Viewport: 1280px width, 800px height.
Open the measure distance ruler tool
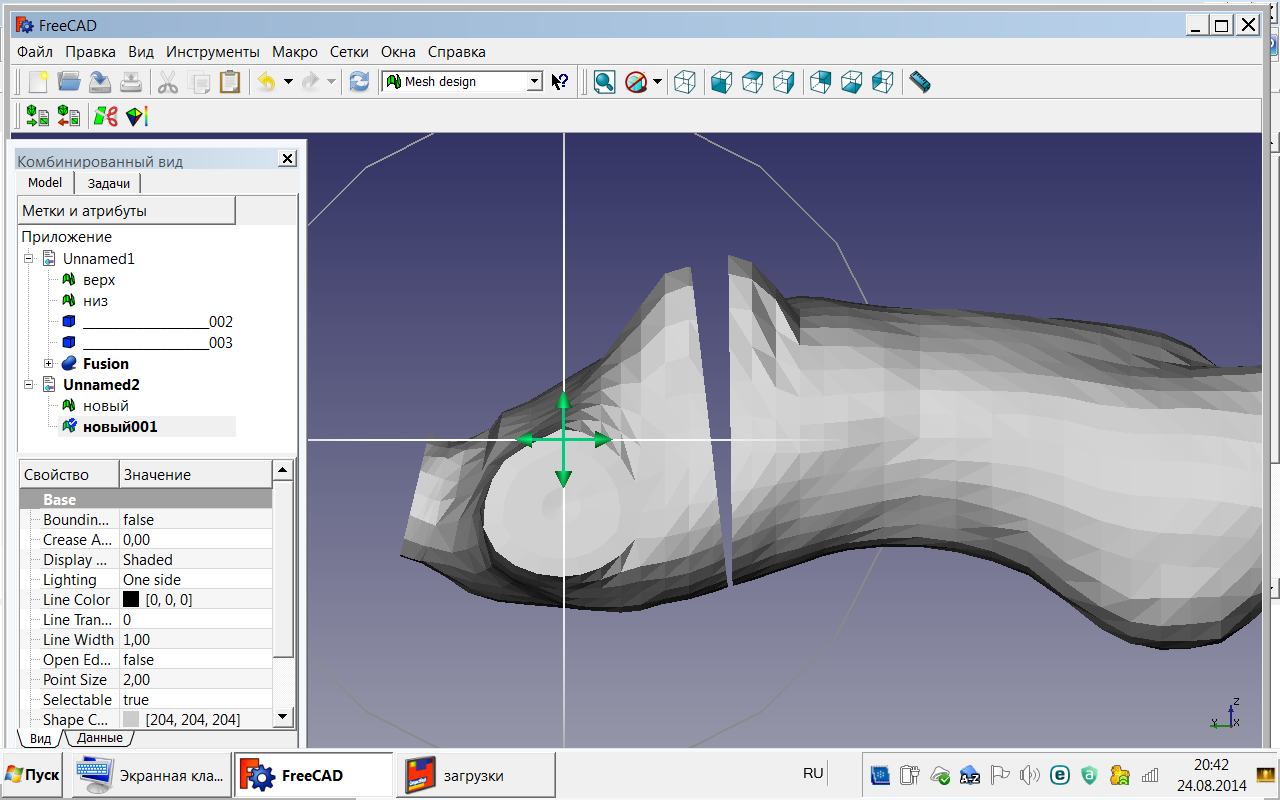click(920, 82)
